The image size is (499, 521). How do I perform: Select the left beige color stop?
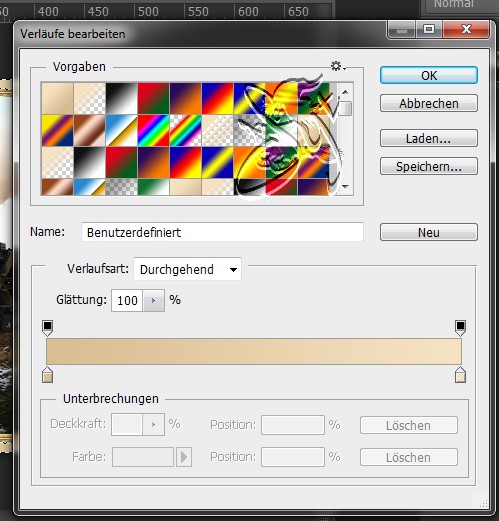(48, 375)
